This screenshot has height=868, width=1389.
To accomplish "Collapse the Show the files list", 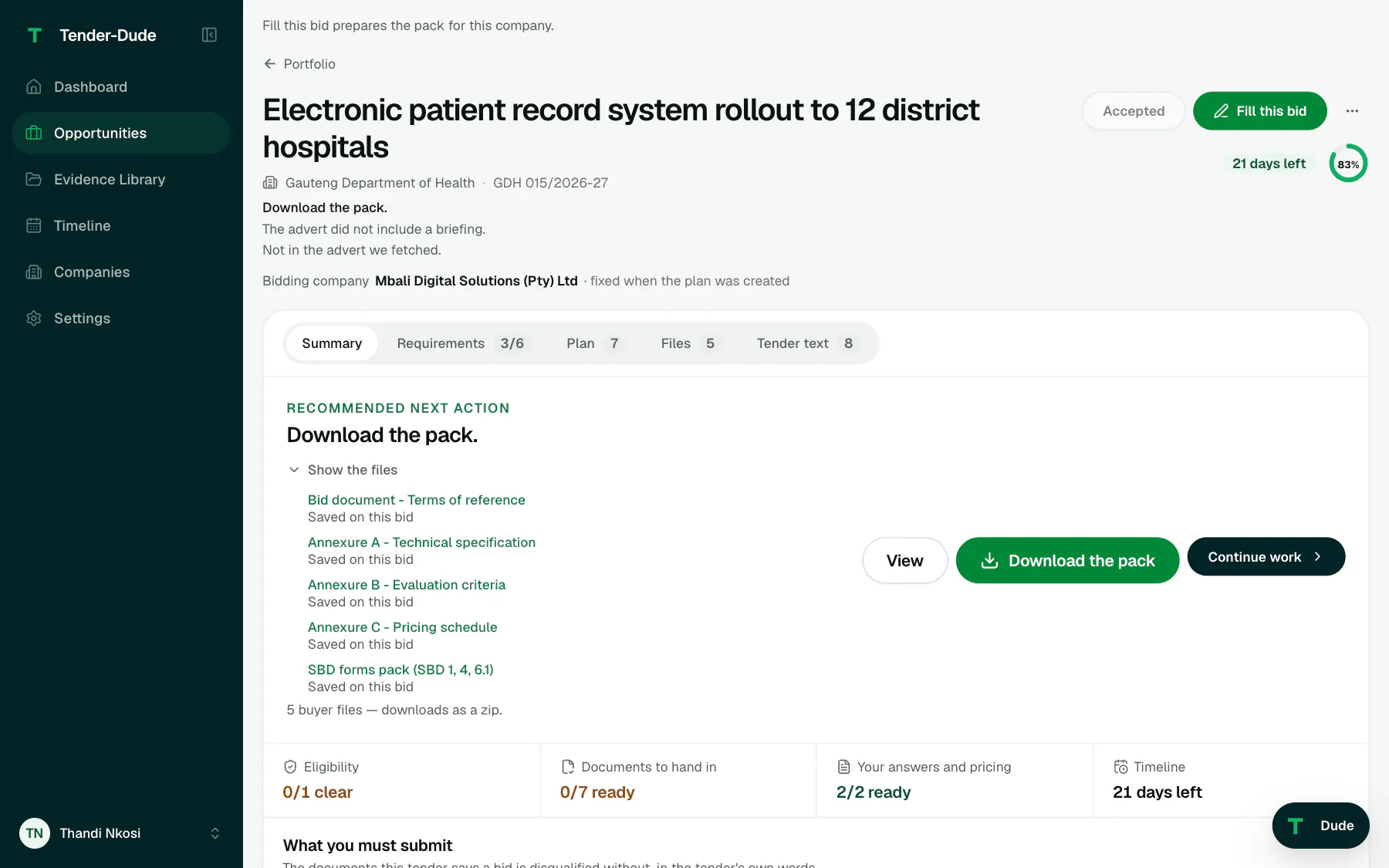I will tap(343, 470).
